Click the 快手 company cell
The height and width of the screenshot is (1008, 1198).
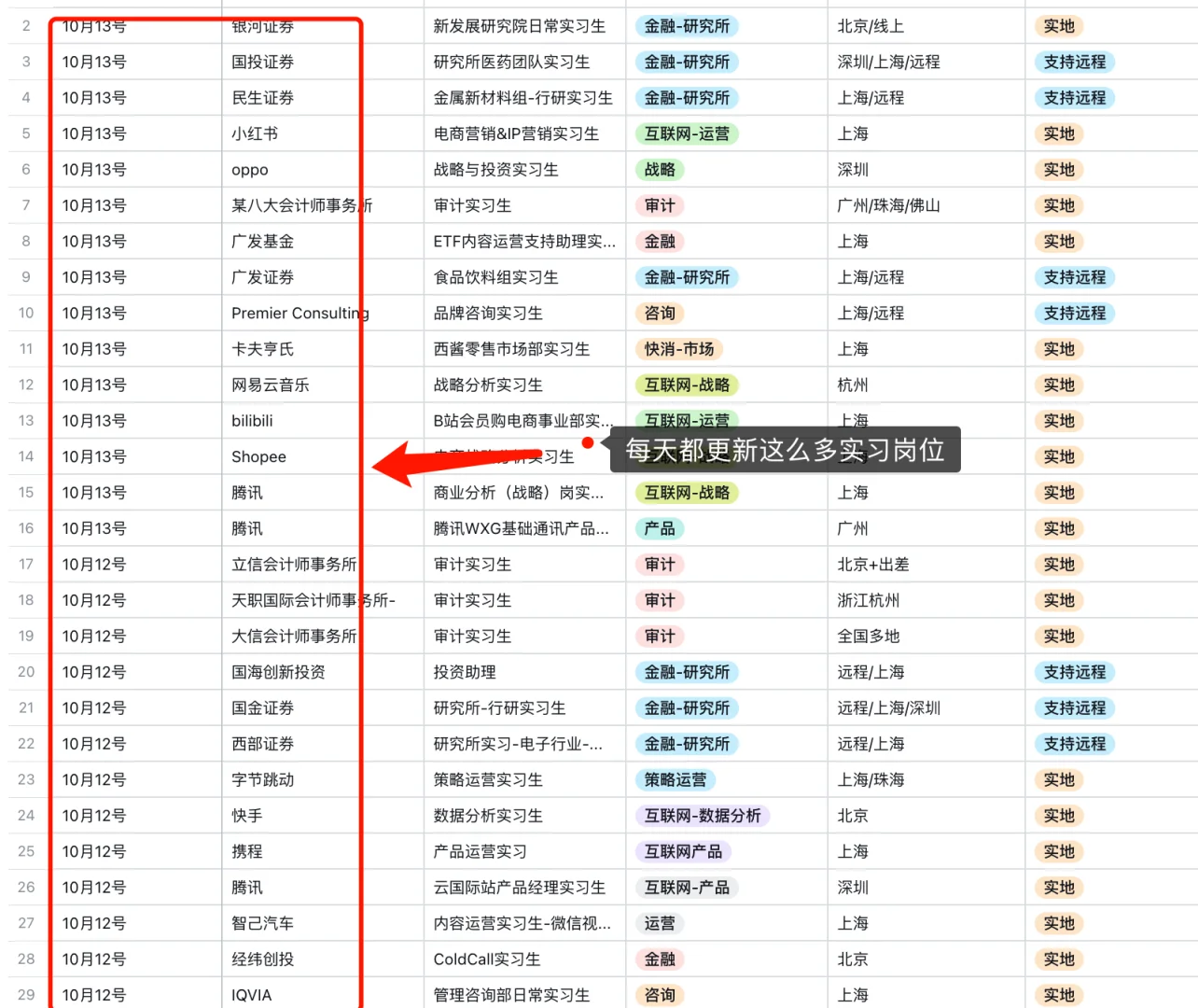[x=322, y=817]
